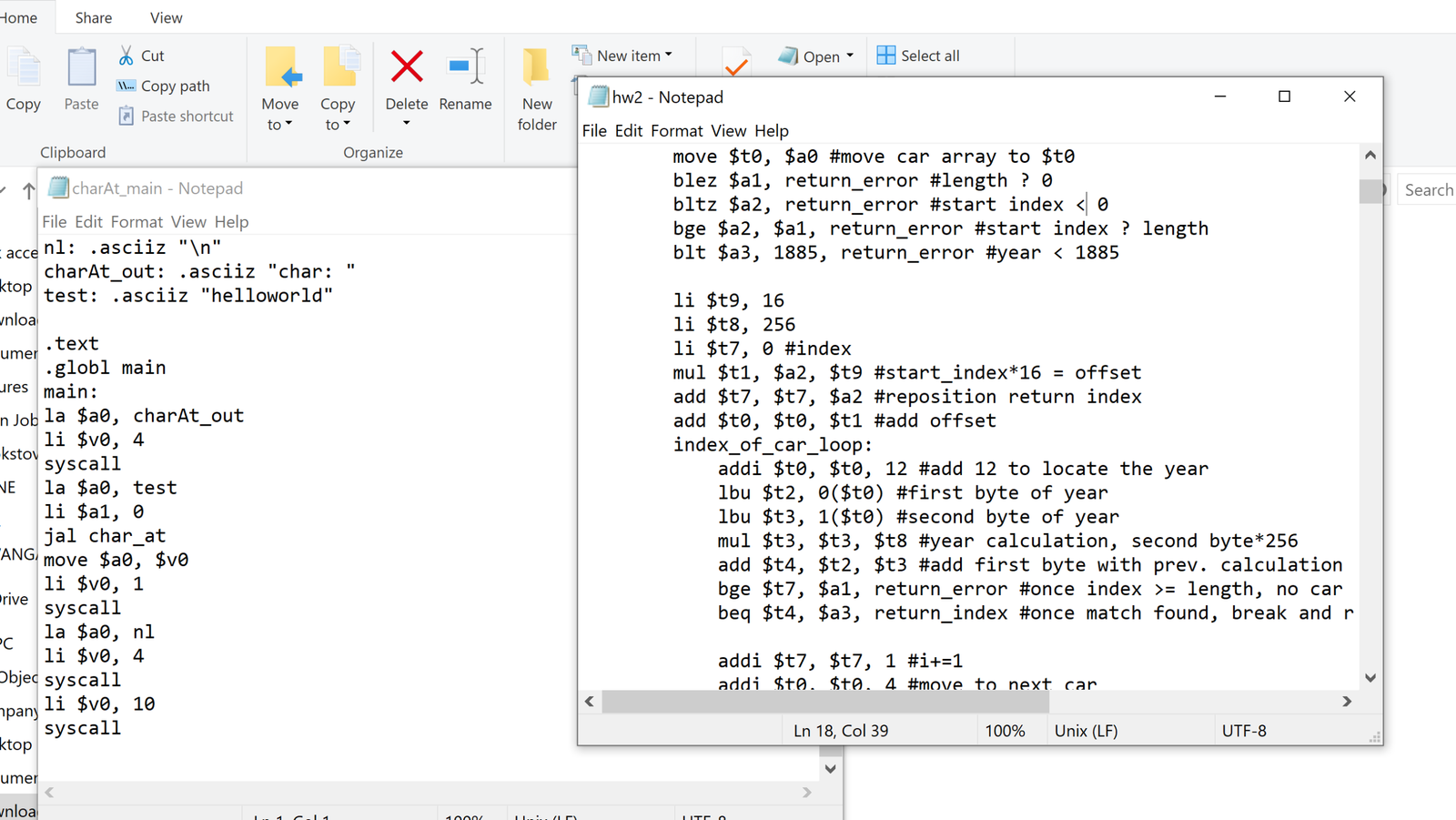Click the Rename icon in ribbon
Screen dimensions: 1456x820
click(465, 67)
